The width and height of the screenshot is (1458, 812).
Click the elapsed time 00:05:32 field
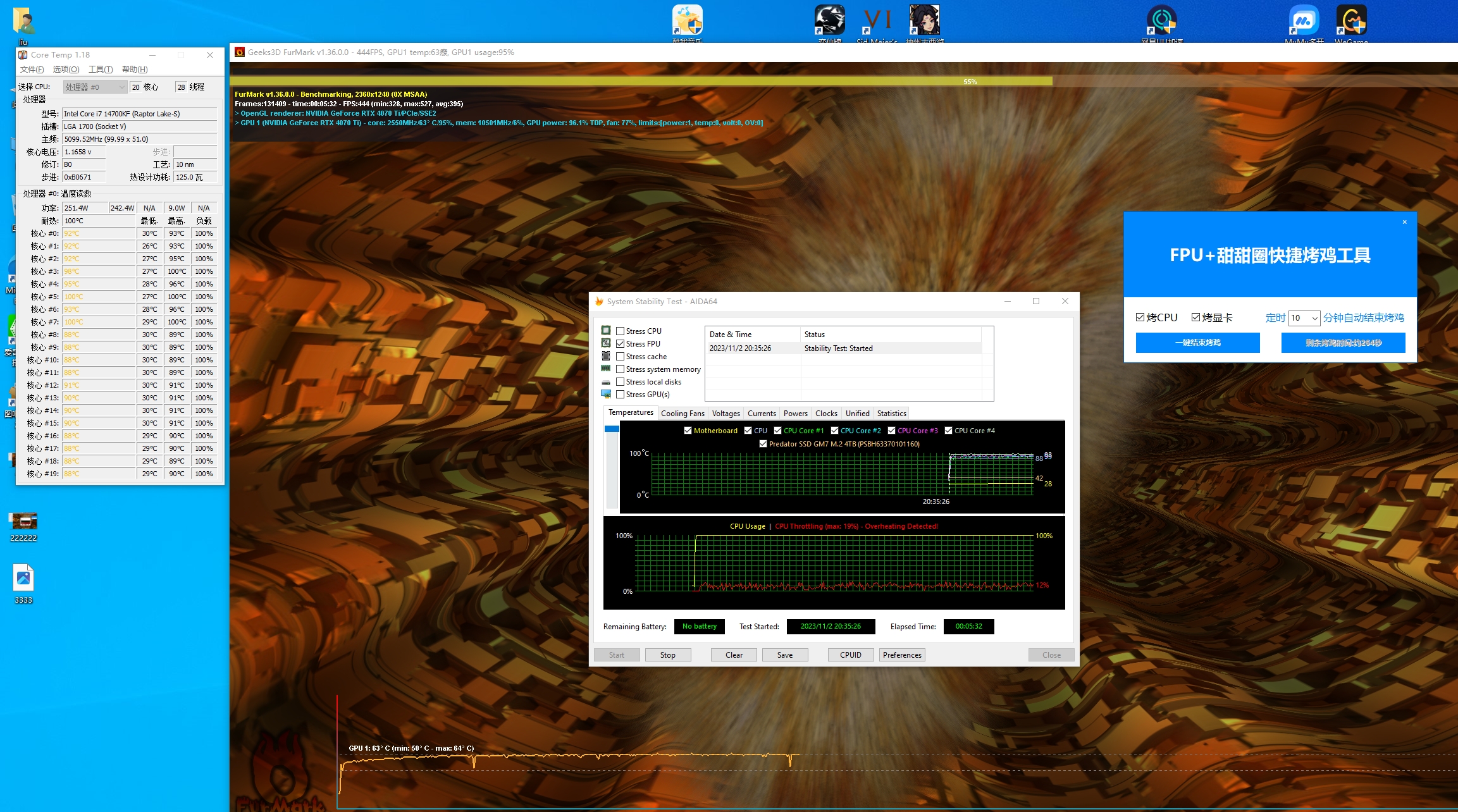[968, 626]
